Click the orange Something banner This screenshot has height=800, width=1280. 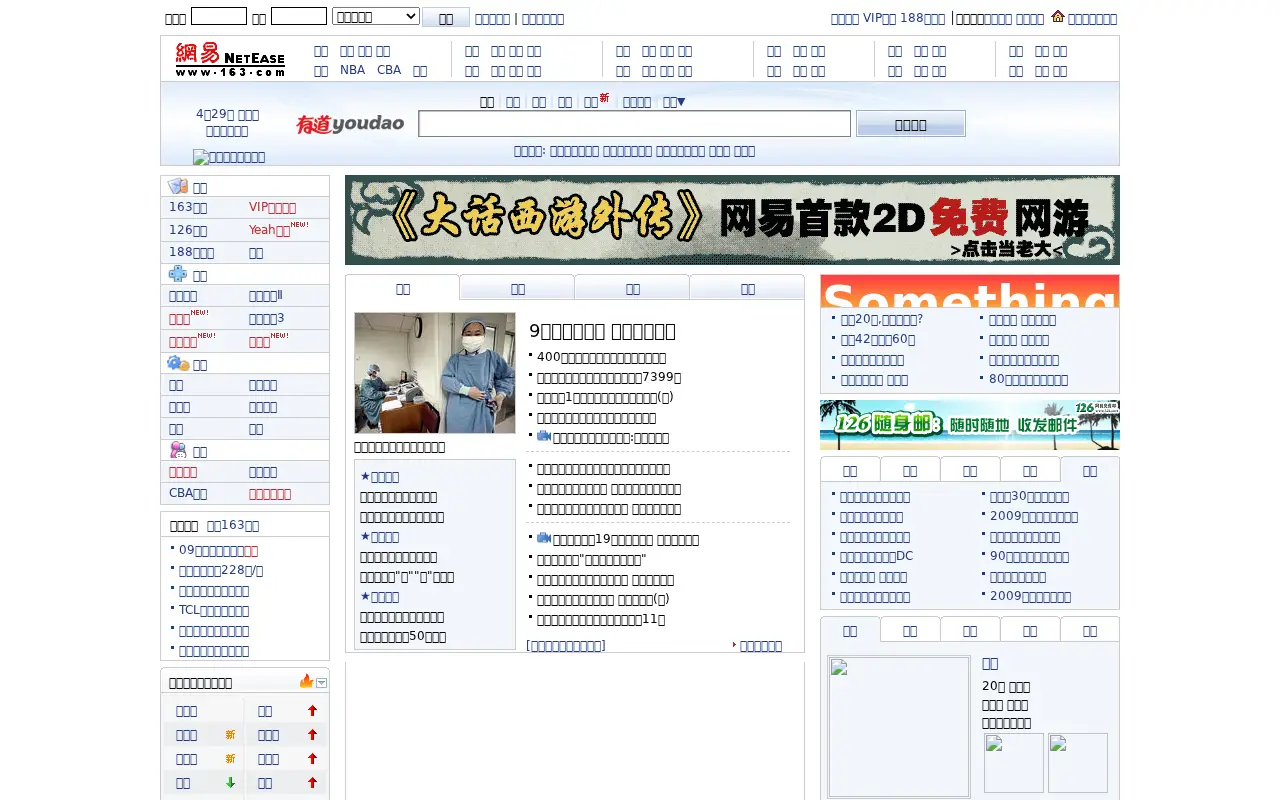(970, 291)
